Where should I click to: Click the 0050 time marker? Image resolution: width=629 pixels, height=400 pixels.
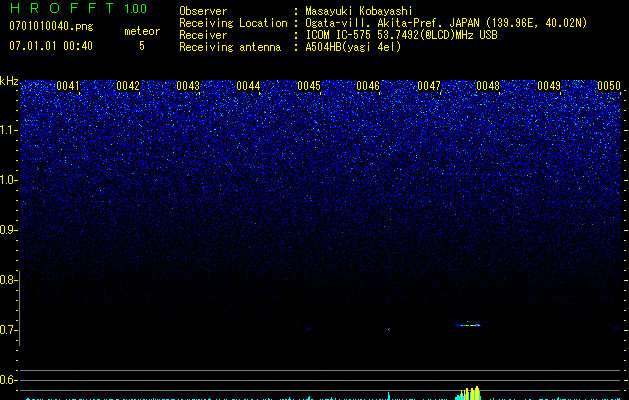point(609,86)
